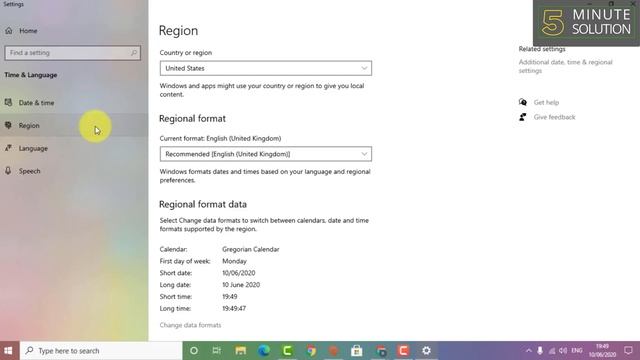Click the Settings gear taskbar icon
The width and height of the screenshot is (640, 360).
click(426, 351)
